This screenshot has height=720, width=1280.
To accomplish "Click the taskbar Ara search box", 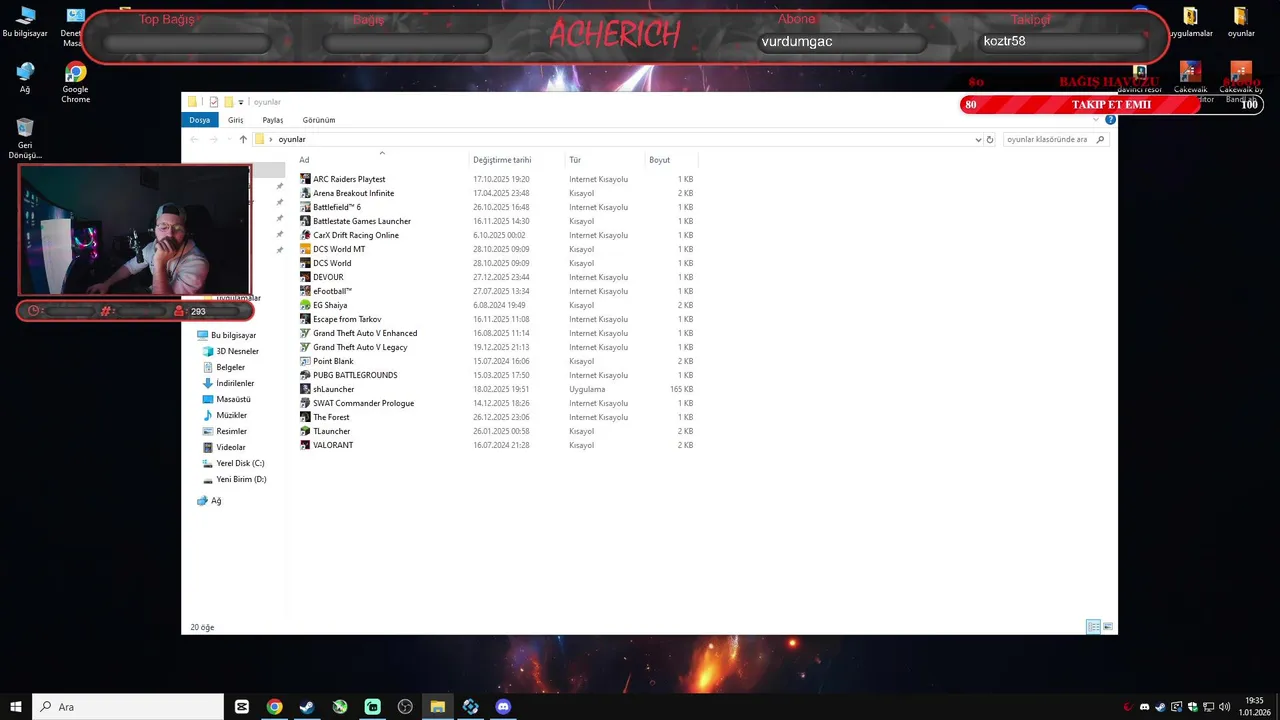I will 128,707.
